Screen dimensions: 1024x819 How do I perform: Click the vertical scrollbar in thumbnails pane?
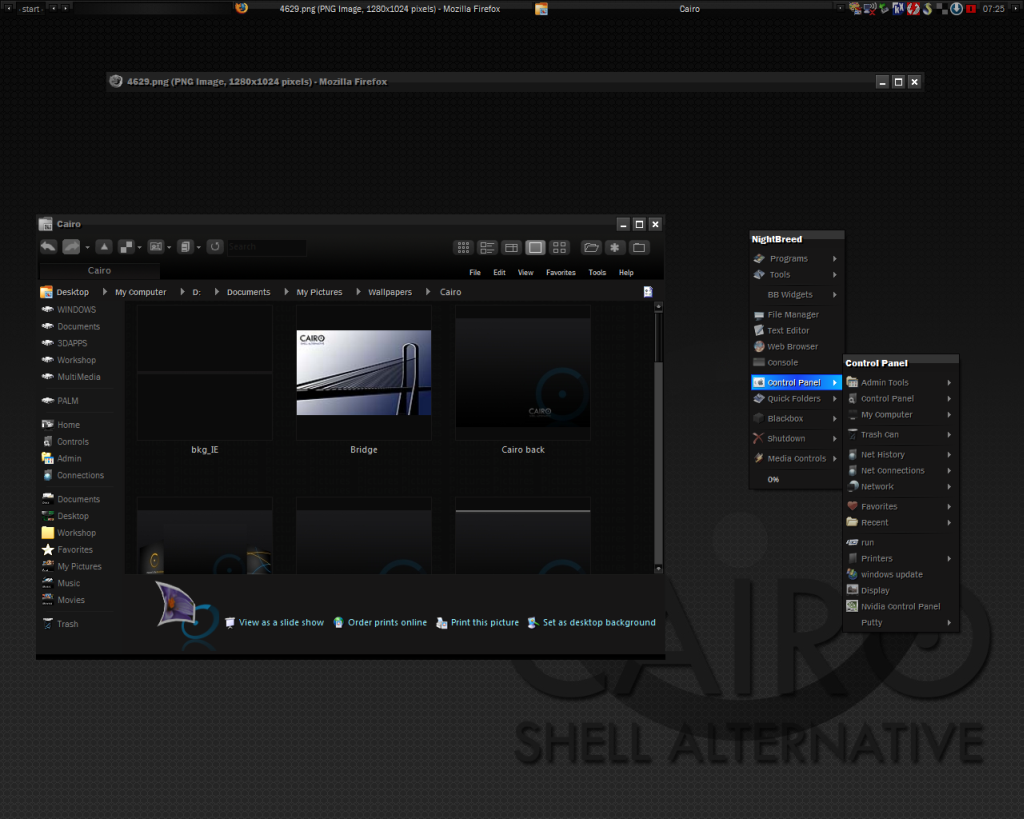pyautogui.click(x=658, y=438)
